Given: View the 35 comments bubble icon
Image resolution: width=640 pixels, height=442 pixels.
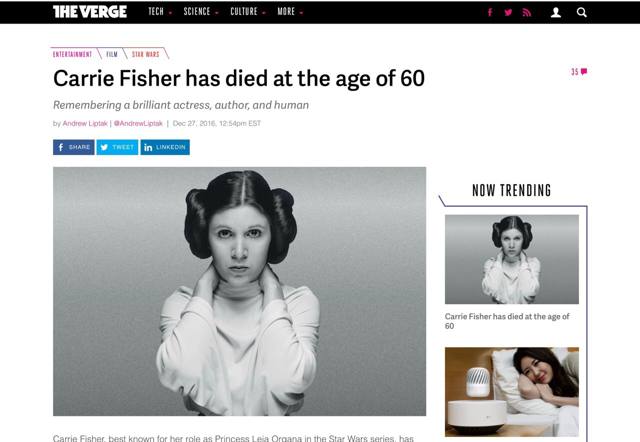Looking at the screenshot, I should 579,72.
